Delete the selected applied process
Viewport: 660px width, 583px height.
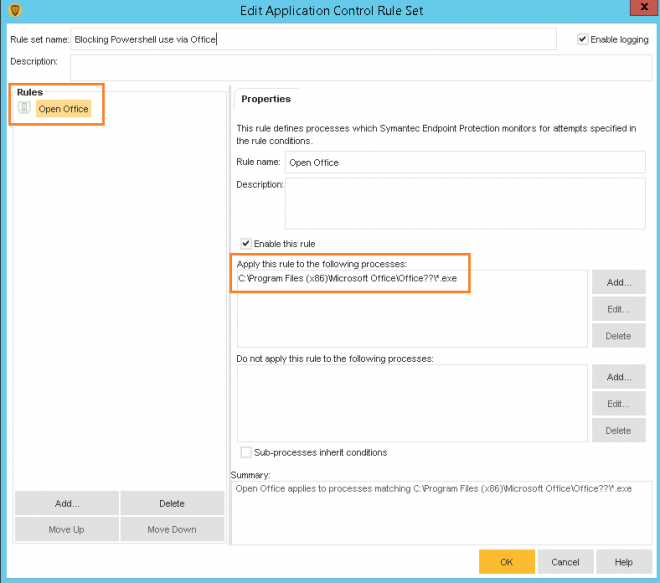tap(618, 336)
